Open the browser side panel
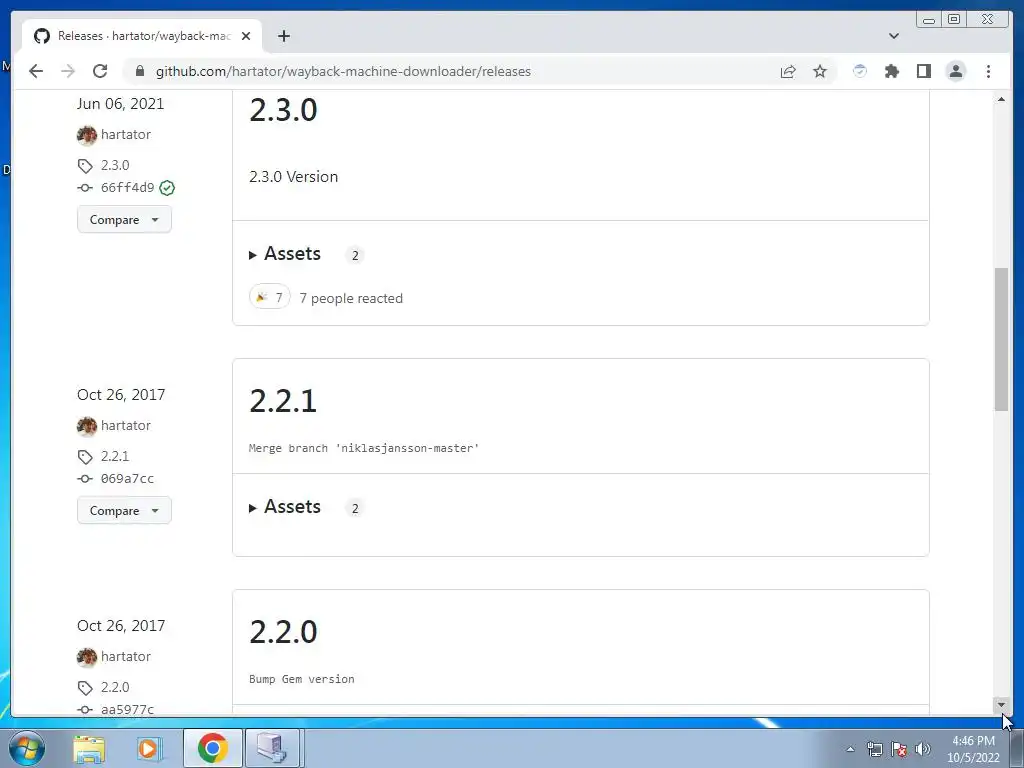 pyautogui.click(x=923, y=71)
